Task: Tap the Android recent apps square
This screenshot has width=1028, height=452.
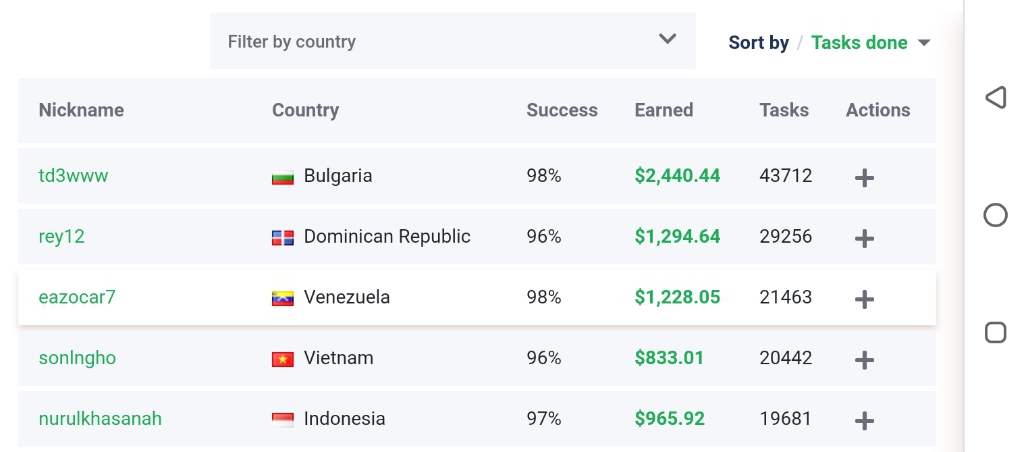Action: 995,333
